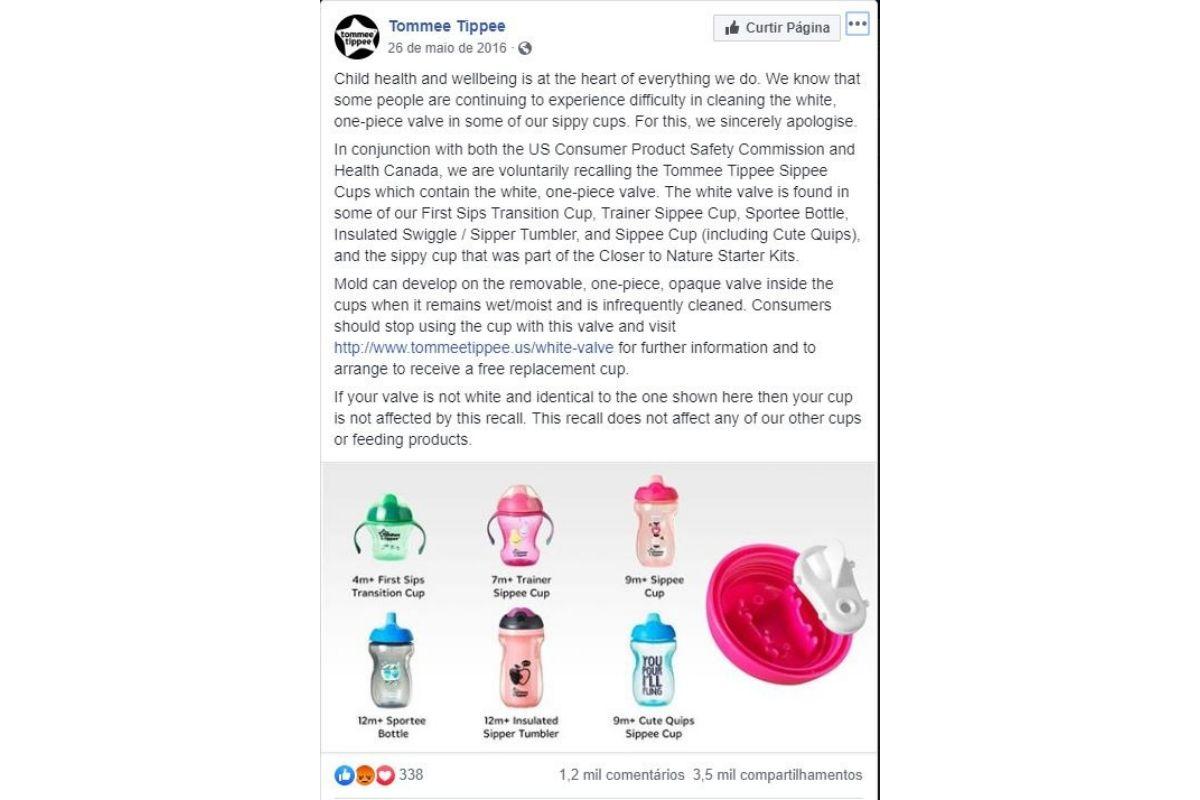Open the 338 reactions count
The image size is (1200, 800).
point(411,775)
